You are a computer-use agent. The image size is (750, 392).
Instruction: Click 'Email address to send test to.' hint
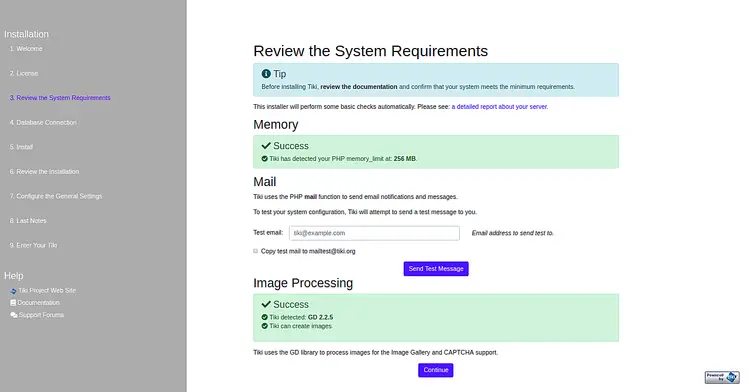pos(513,233)
